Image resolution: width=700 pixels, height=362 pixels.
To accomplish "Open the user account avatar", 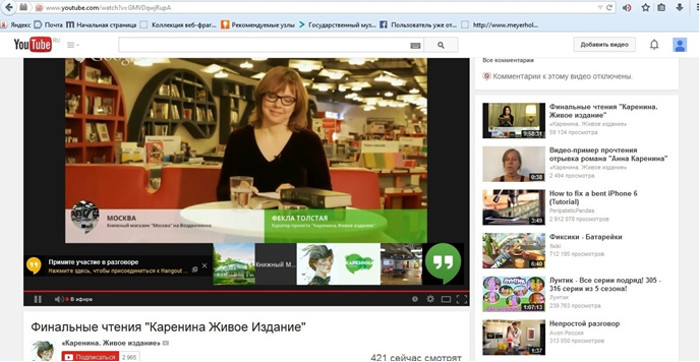I will point(679,45).
